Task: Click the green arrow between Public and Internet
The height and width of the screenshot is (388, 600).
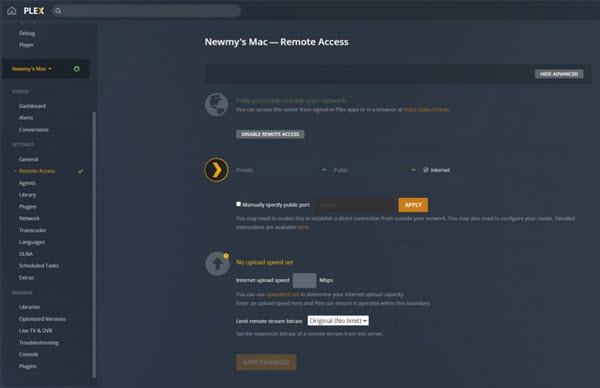Action: [x=413, y=170]
